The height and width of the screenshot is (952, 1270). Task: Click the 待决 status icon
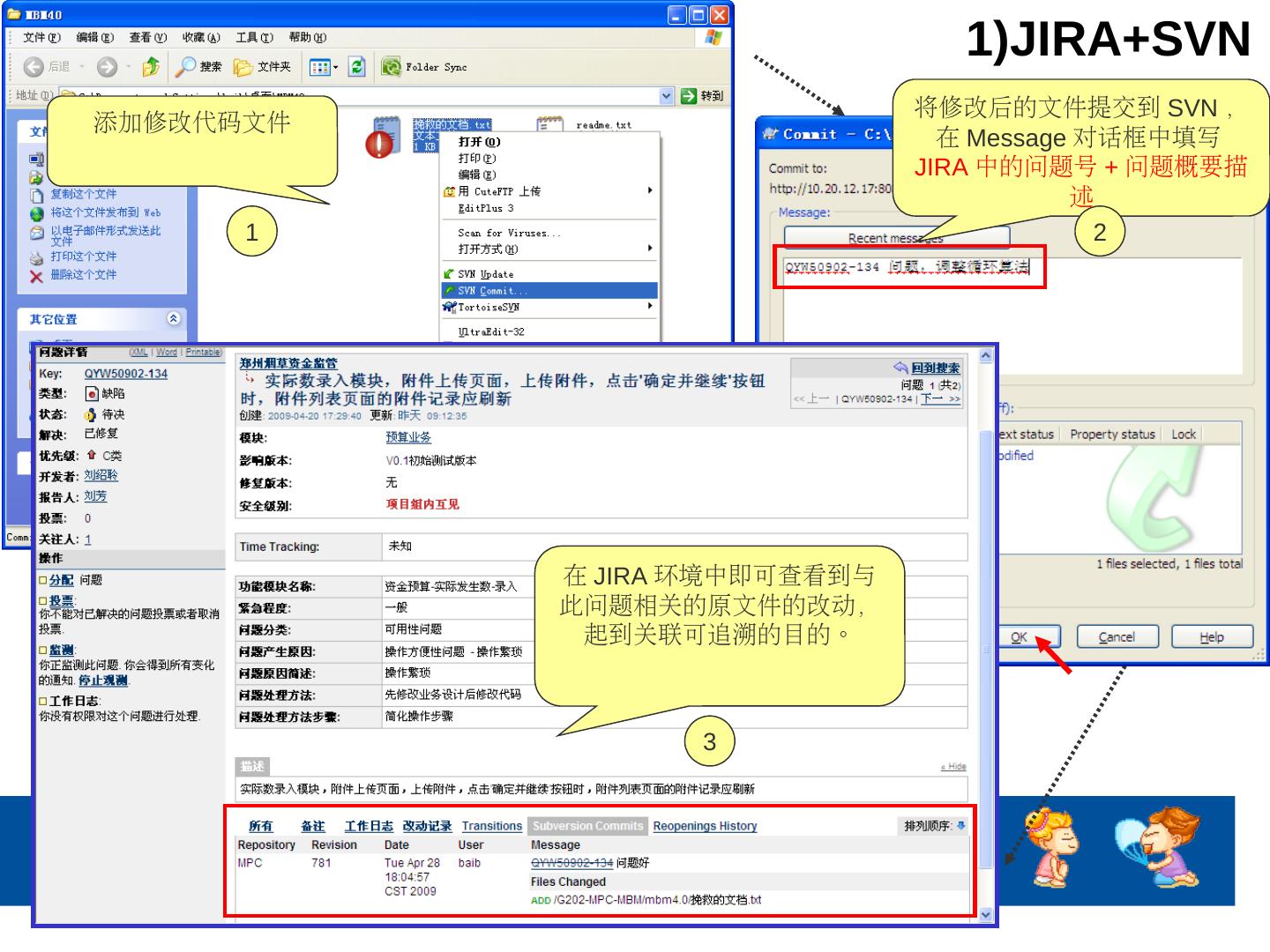[x=91, y=414]
